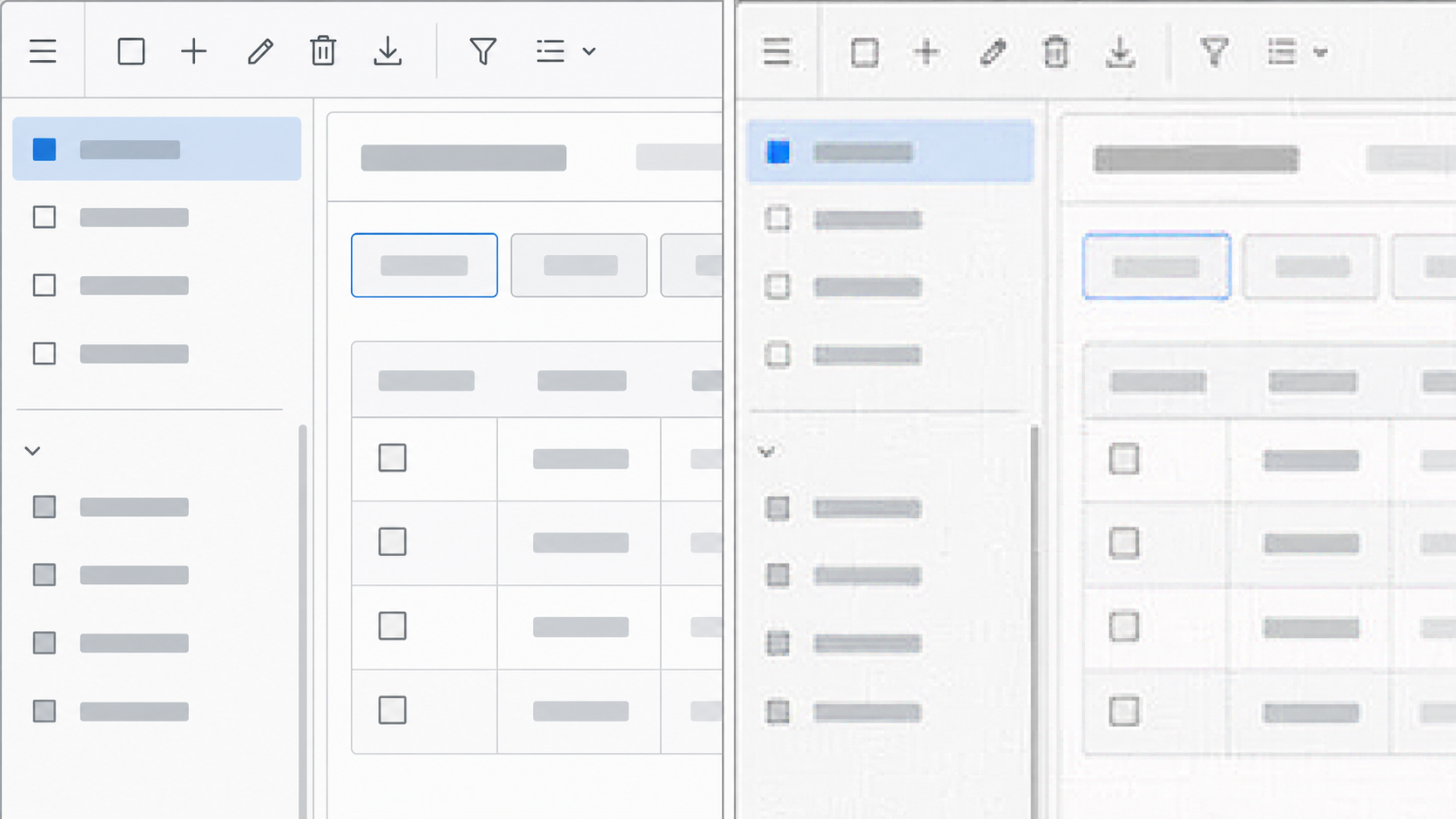
Task: Click the empty square select-all icon in sharp window toolbar
Action: click(131, 51)
